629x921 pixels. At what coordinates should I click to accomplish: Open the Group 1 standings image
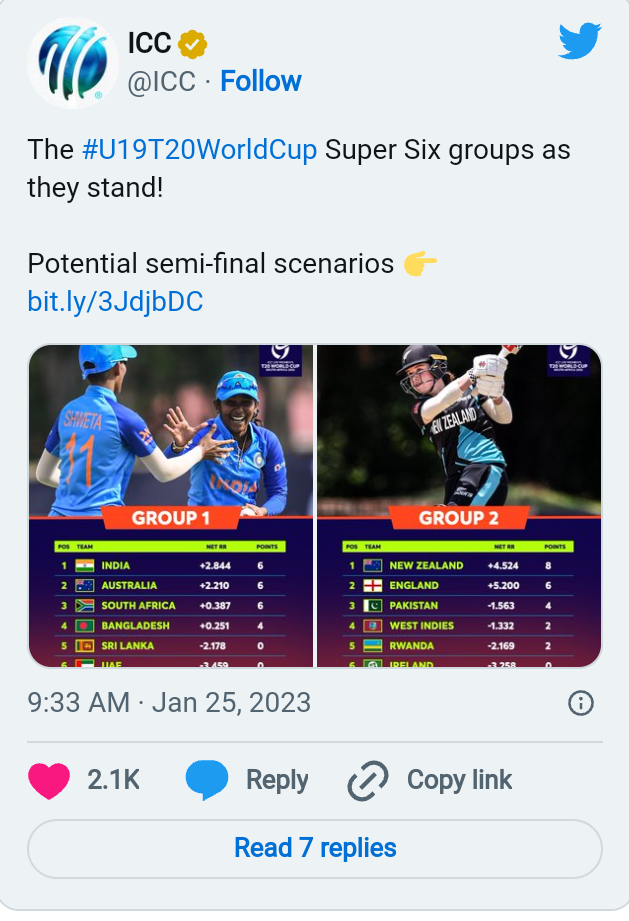pyautogui.click(x=170, y=506)
